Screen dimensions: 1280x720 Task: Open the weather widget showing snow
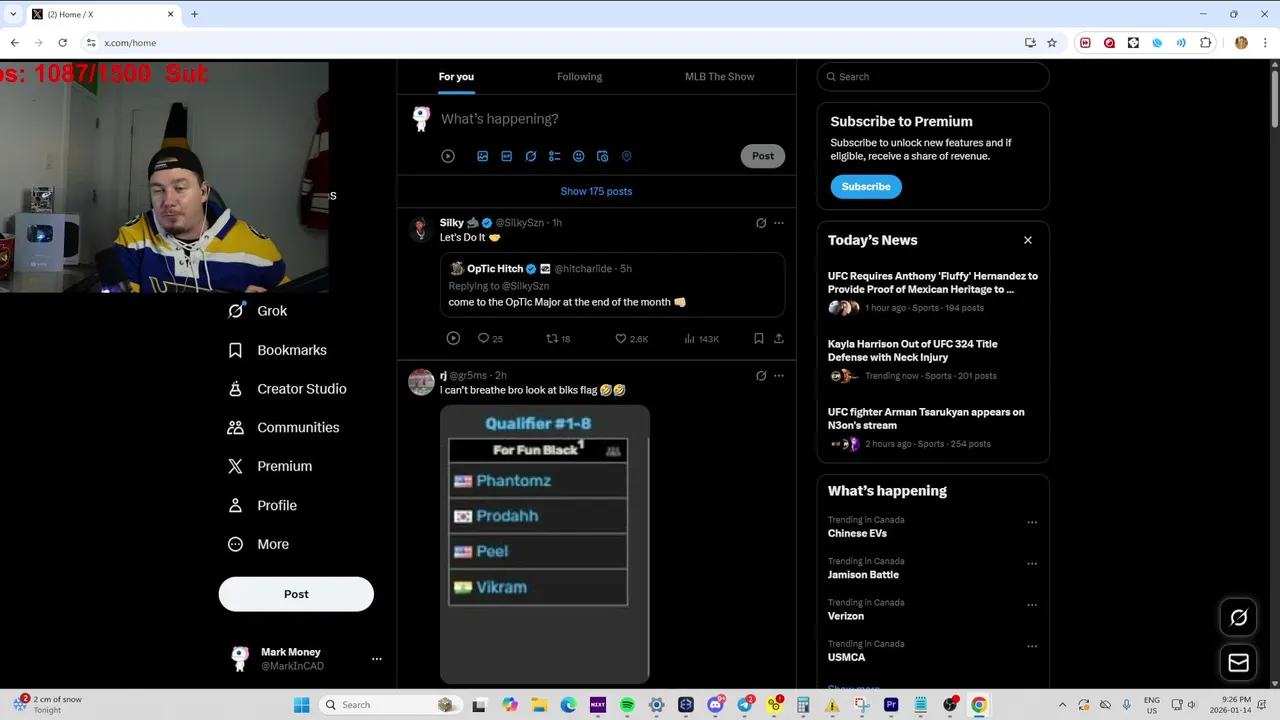(x=47, y=705)
